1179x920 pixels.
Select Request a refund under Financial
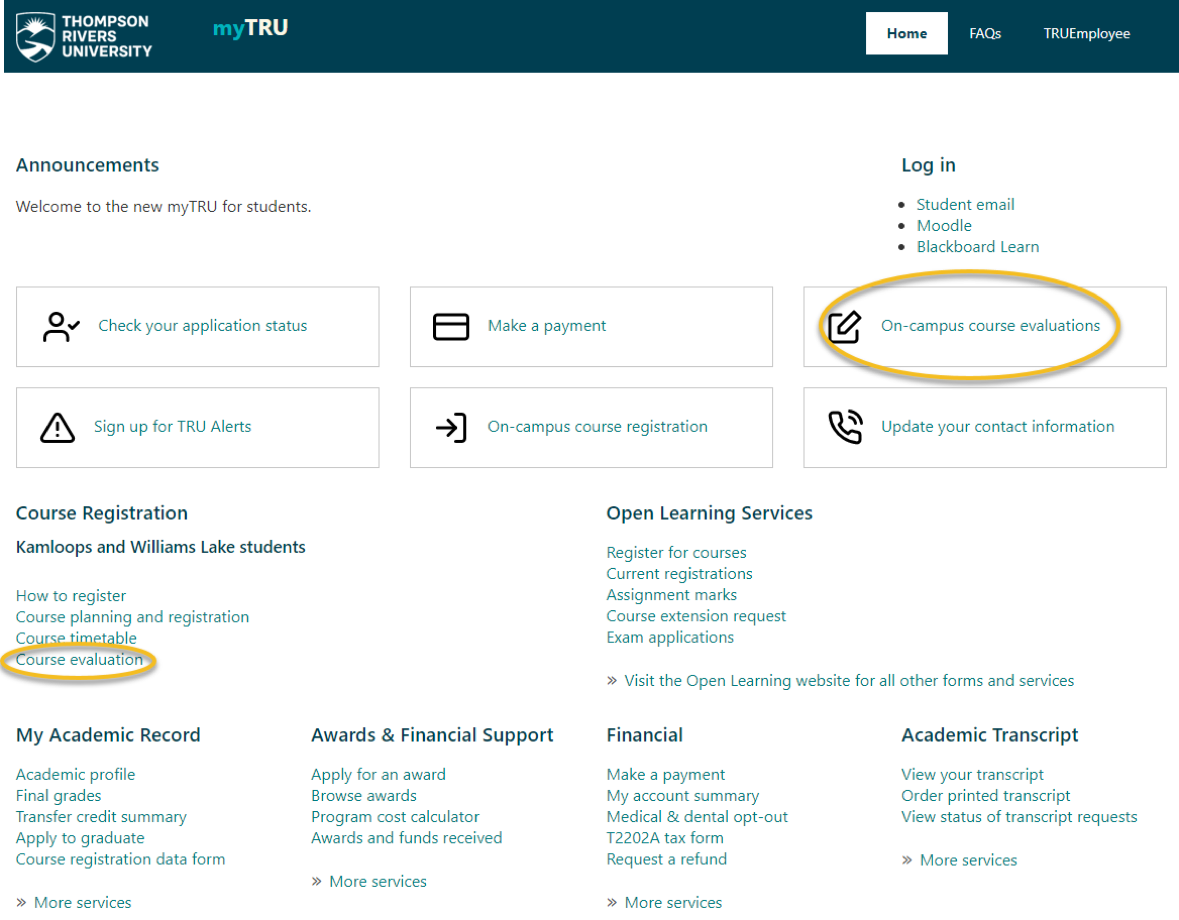point(667,859)
